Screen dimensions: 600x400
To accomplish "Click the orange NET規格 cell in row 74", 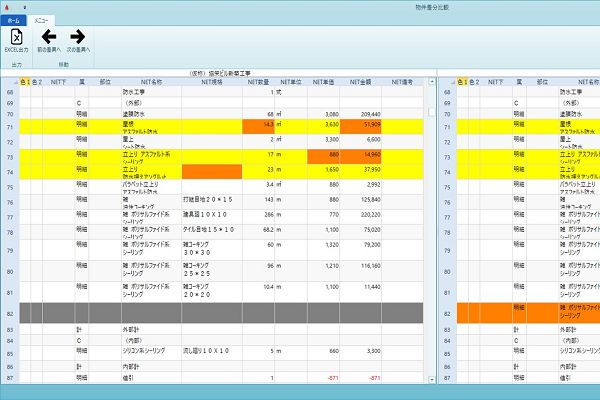I will tap(212, 172).
